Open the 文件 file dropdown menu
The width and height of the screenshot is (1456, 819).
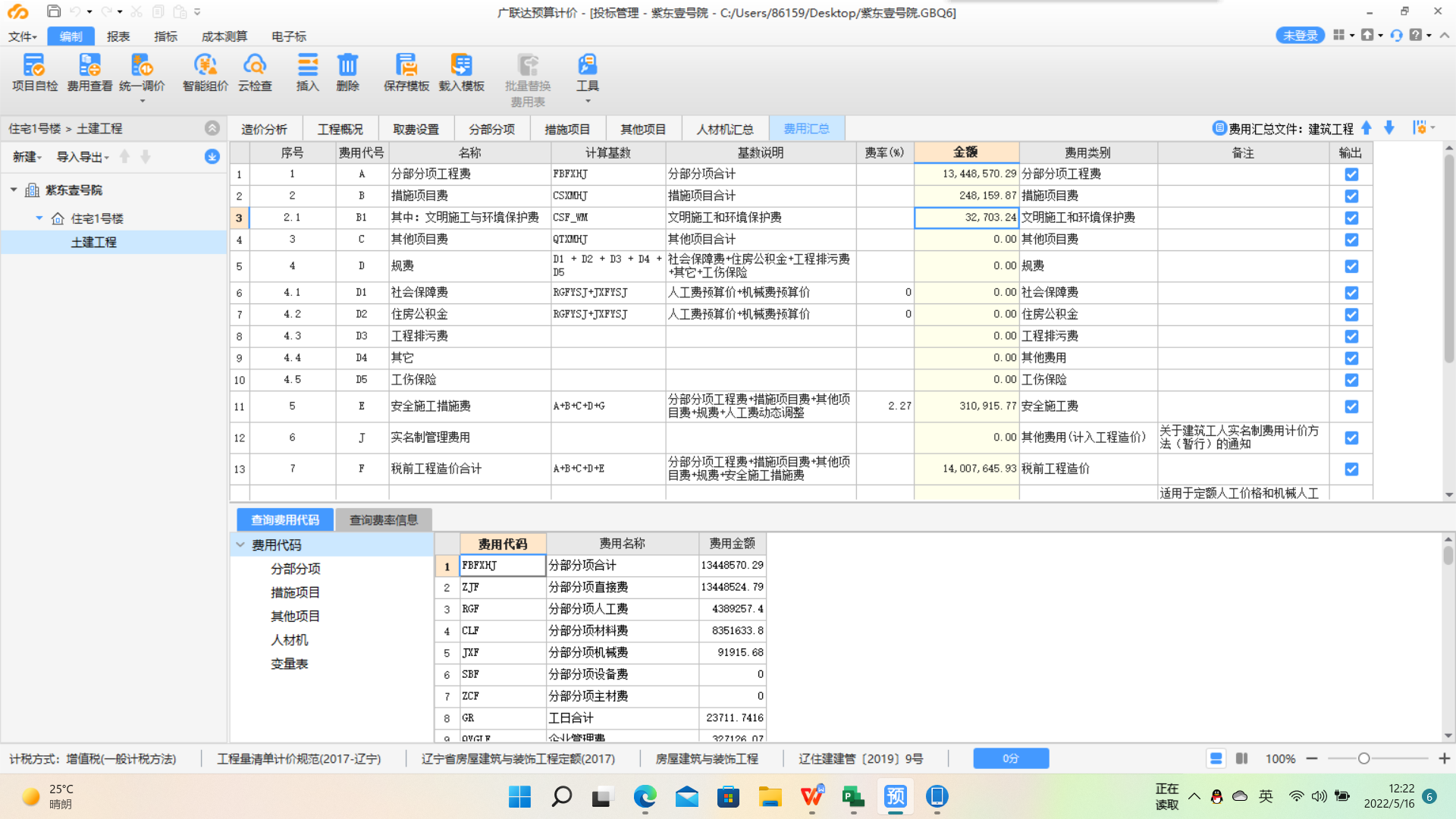(x=22, y=36)
